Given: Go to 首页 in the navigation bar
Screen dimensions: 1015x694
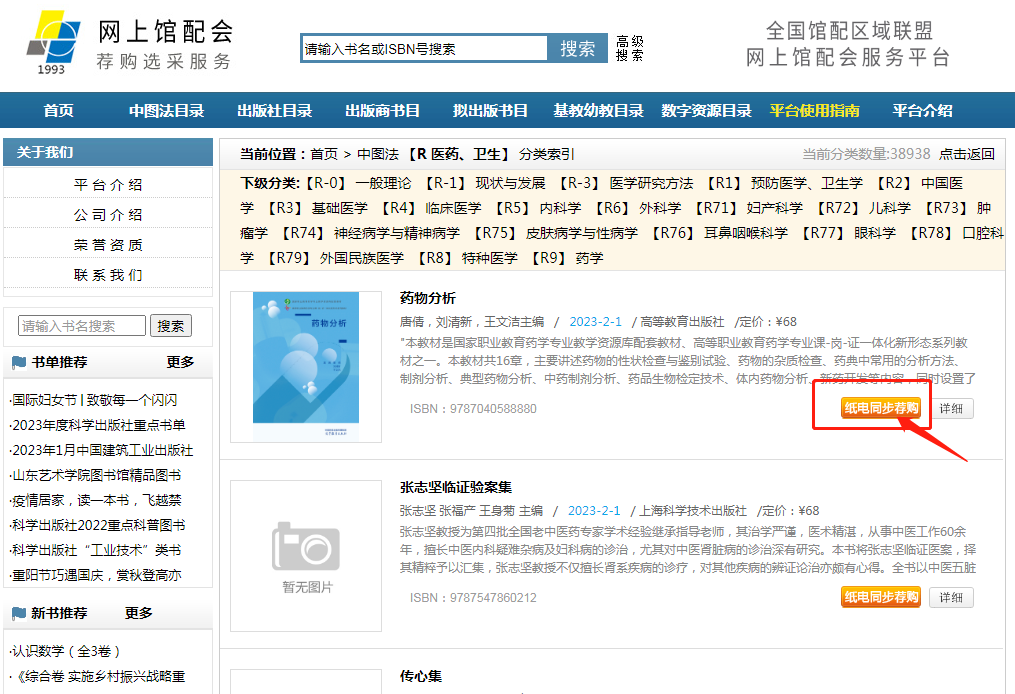Looking at the screenshot, I should pyautogui.click(x=58, y=111).
